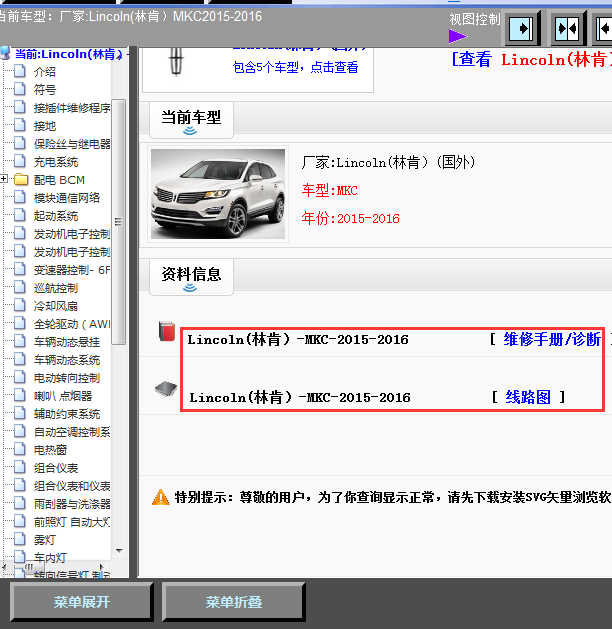Click page icon beside 雾灯

pos(20,540)
